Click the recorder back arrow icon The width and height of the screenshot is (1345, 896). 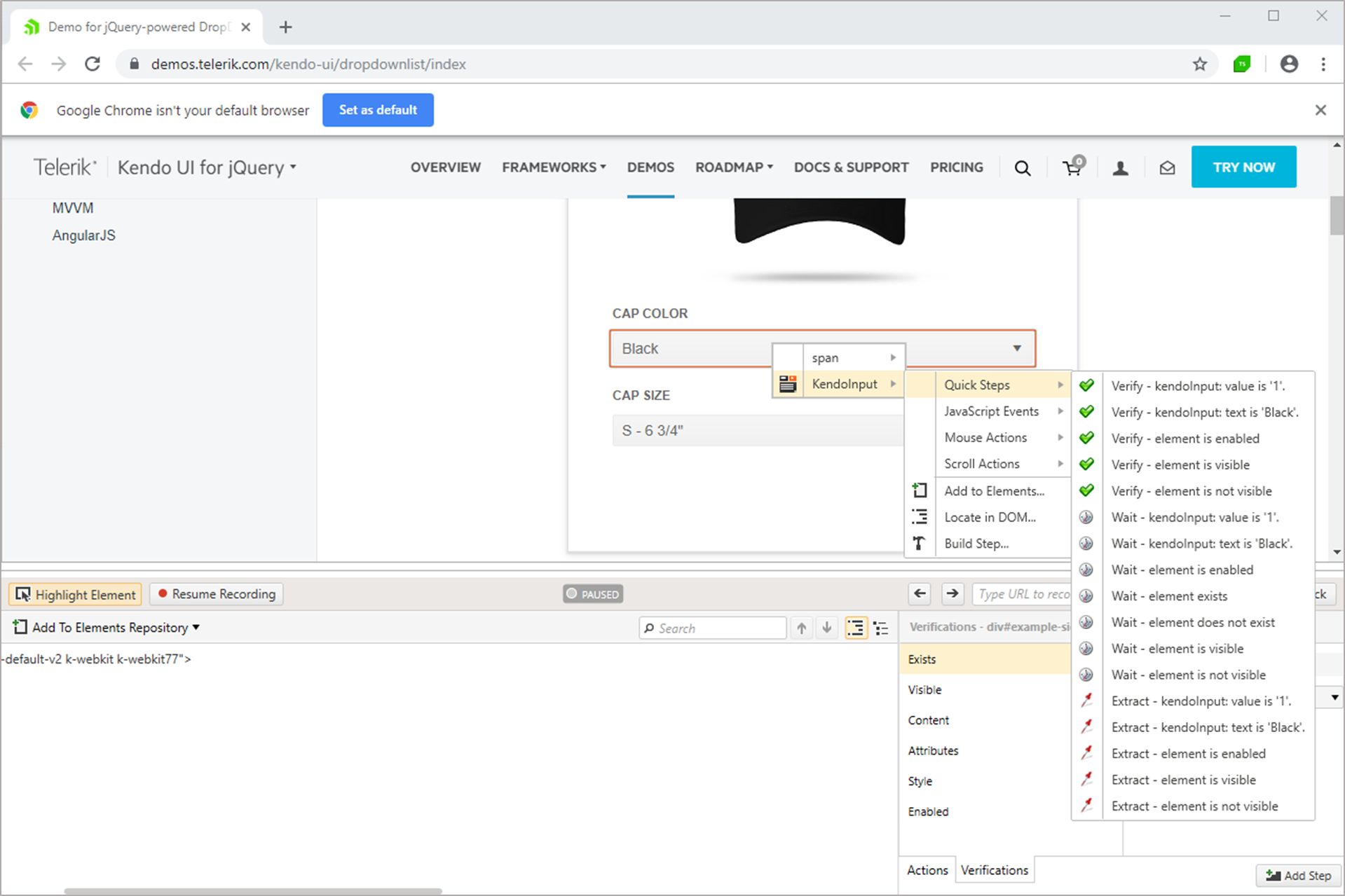tap(920, 594)
